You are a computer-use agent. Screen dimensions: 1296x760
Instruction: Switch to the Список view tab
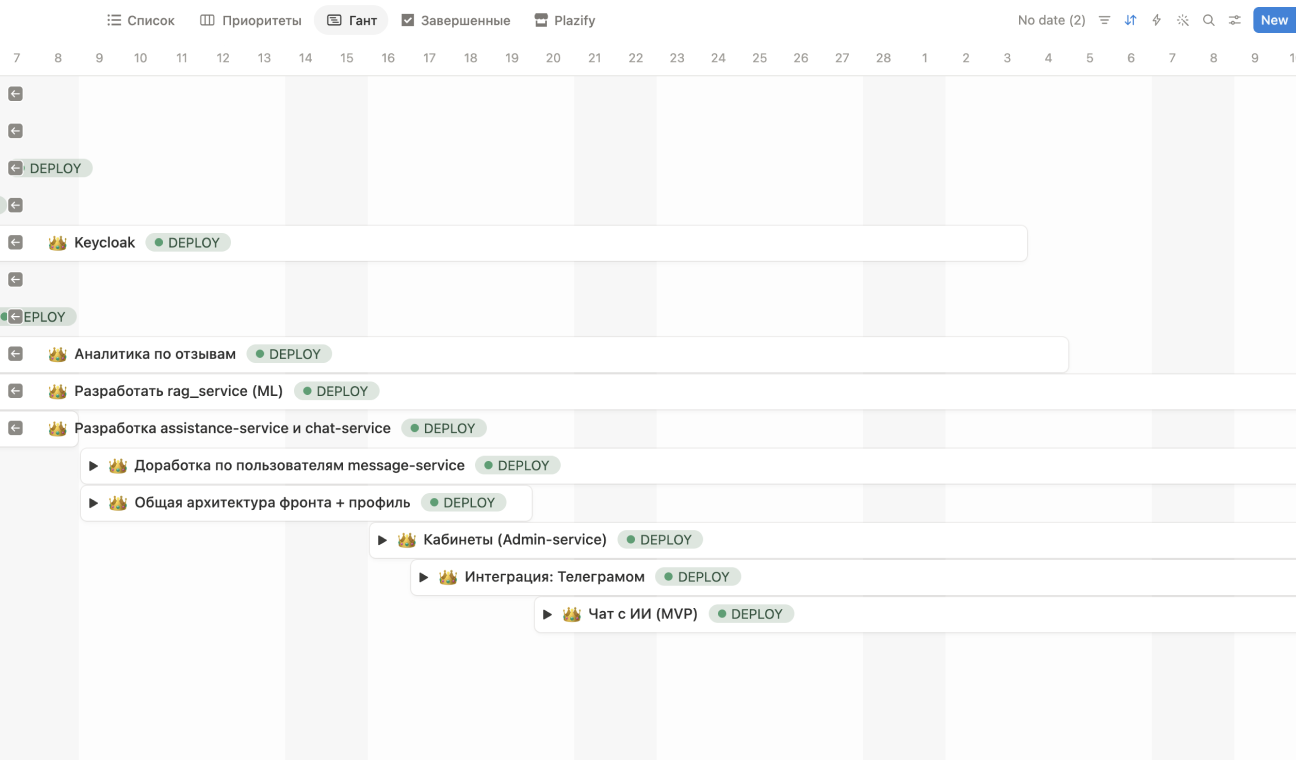point(141,20)
